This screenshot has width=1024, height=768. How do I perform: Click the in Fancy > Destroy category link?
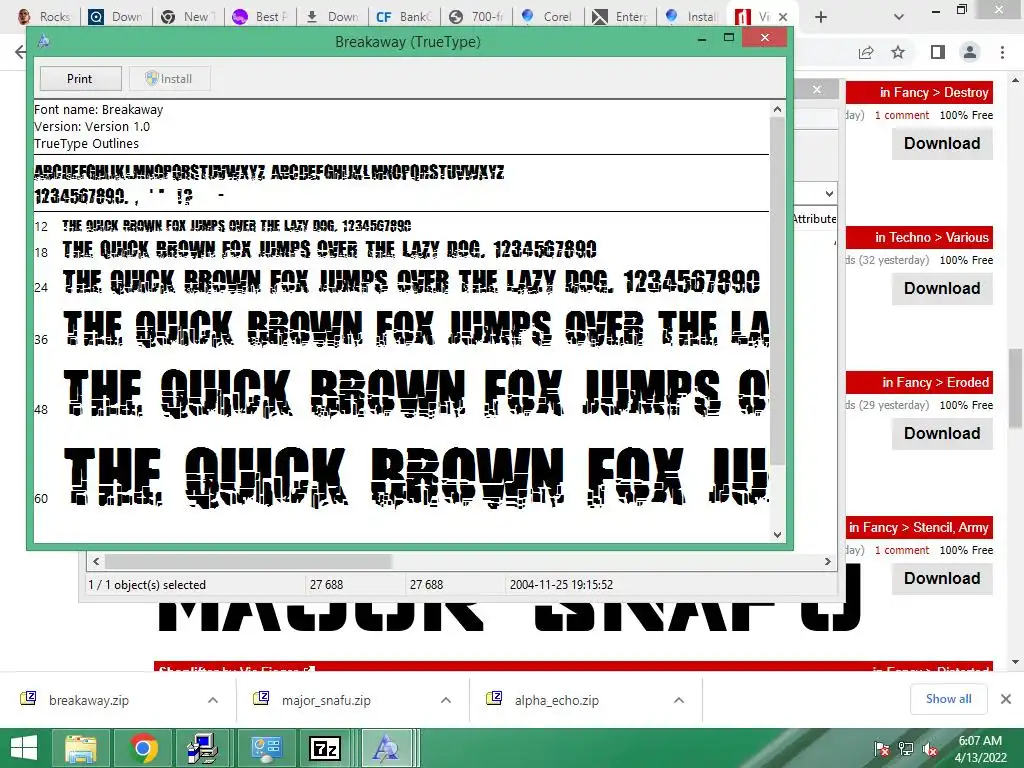[x=934, y=93]
